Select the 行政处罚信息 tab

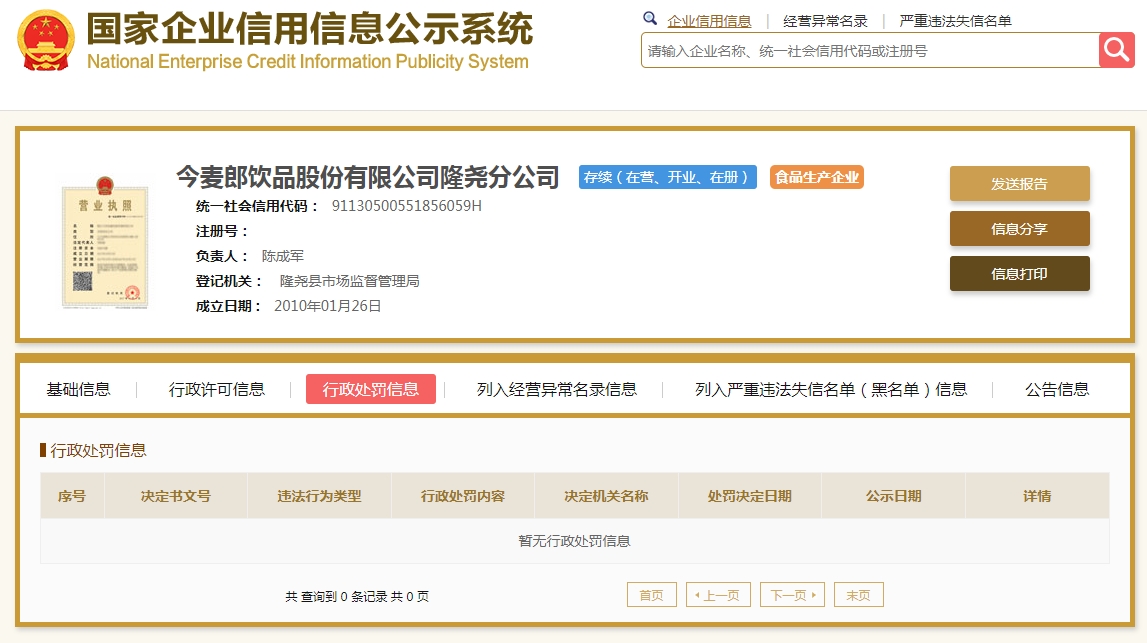pos(371,389)
